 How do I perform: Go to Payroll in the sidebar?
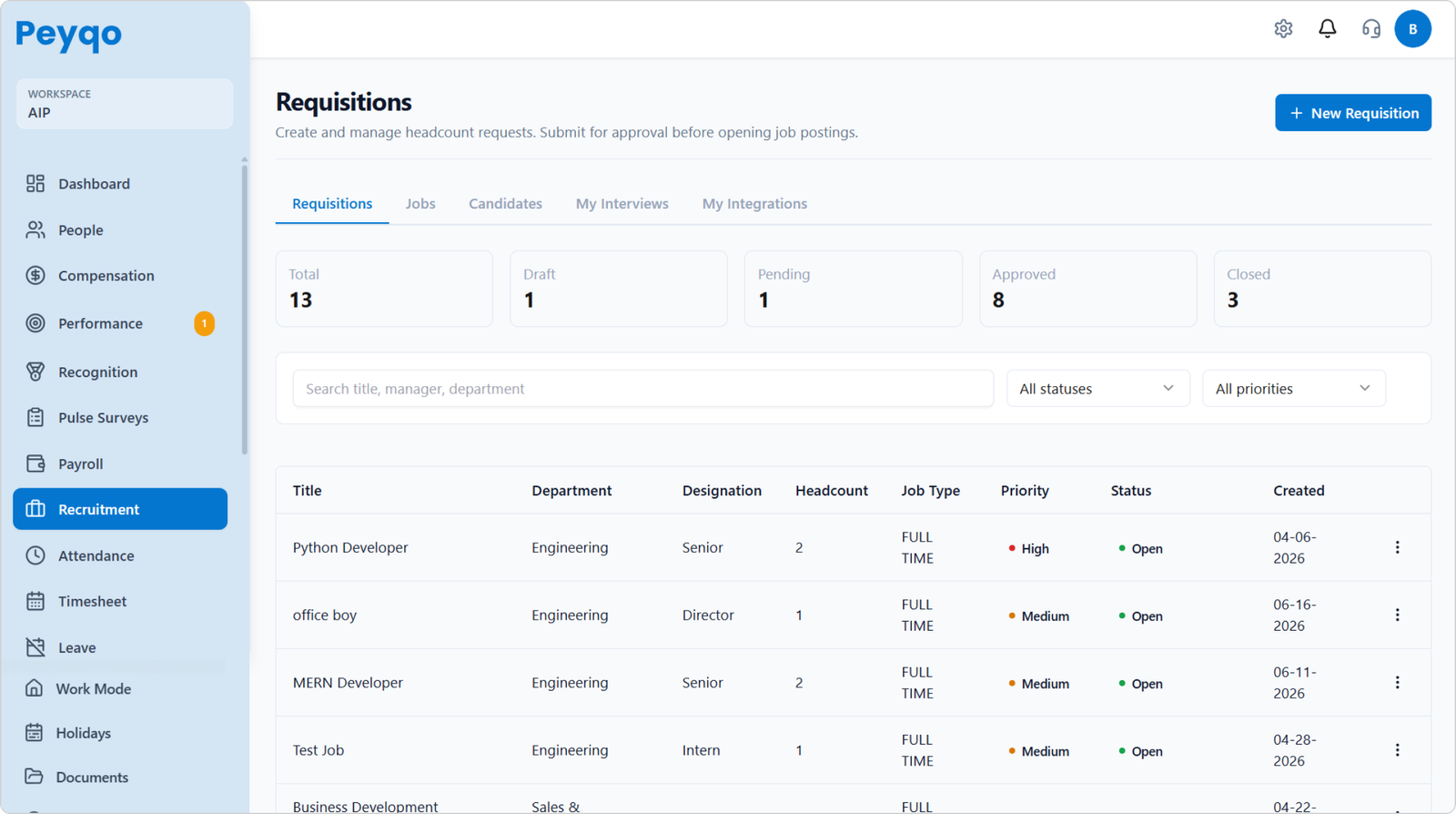[x=120, y=463]
